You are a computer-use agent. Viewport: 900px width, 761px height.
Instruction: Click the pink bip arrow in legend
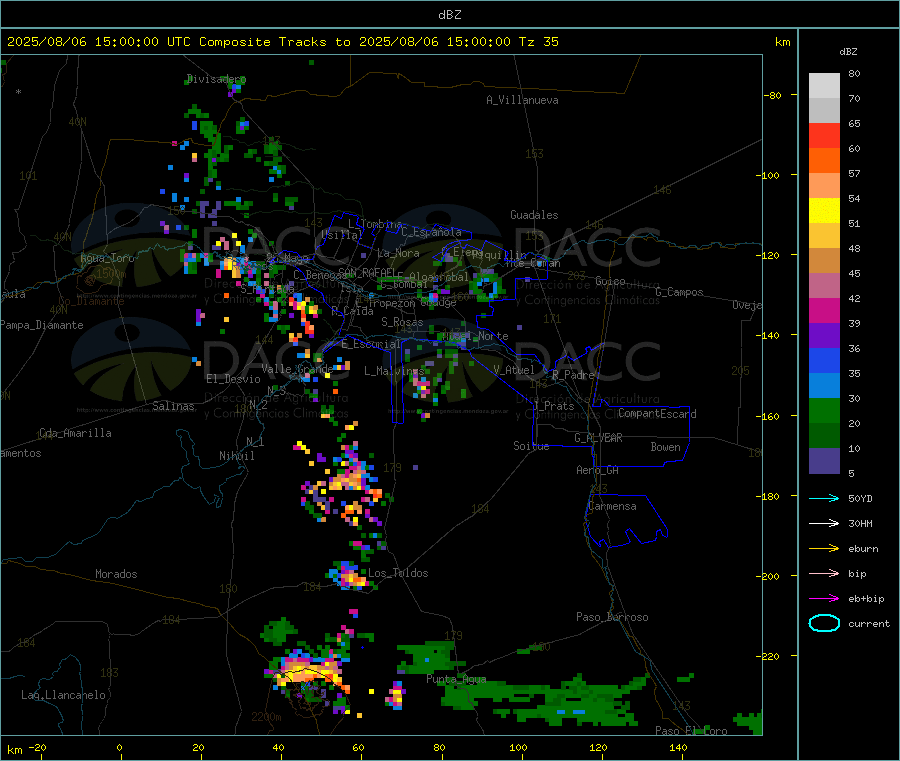[824, 573]
